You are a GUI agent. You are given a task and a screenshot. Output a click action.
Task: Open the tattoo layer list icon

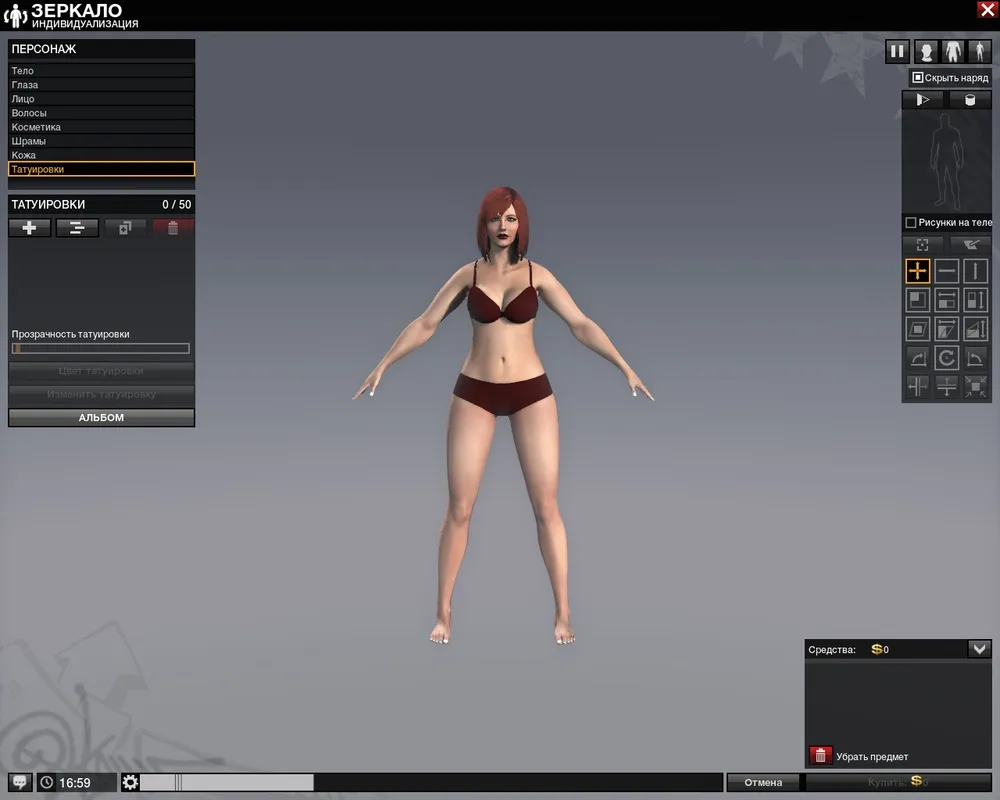pyautogui.click(x=77, y=228)
